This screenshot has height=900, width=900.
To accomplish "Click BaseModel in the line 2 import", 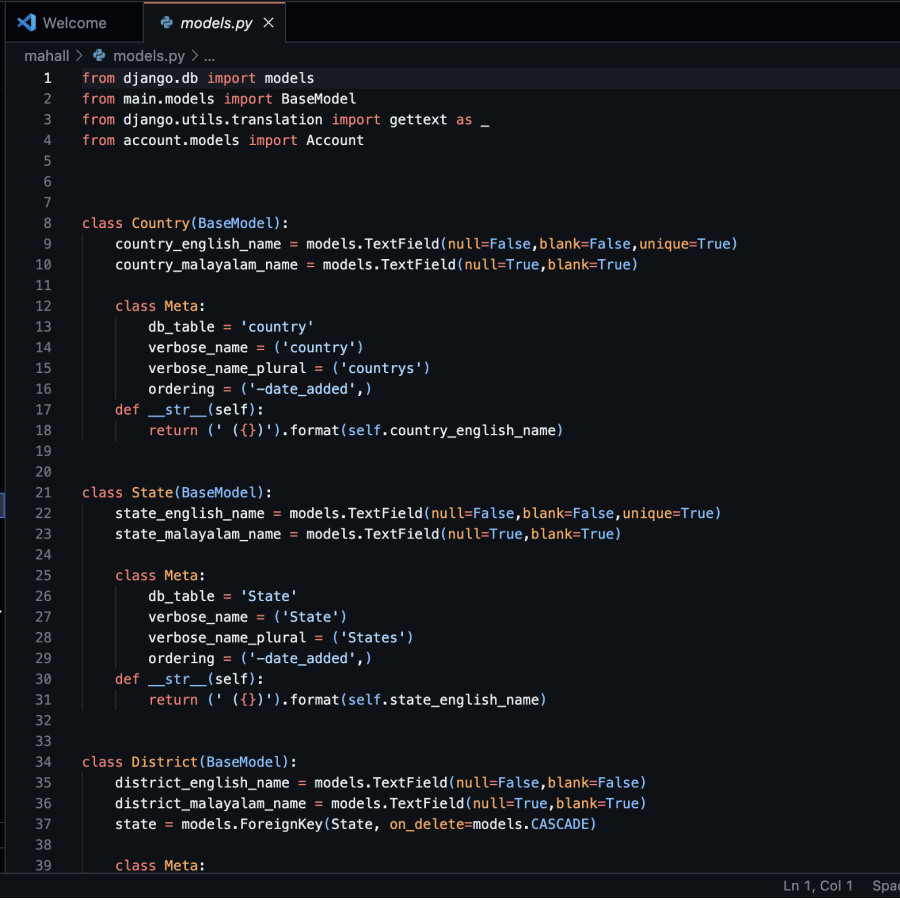I will tap(318, 99).
